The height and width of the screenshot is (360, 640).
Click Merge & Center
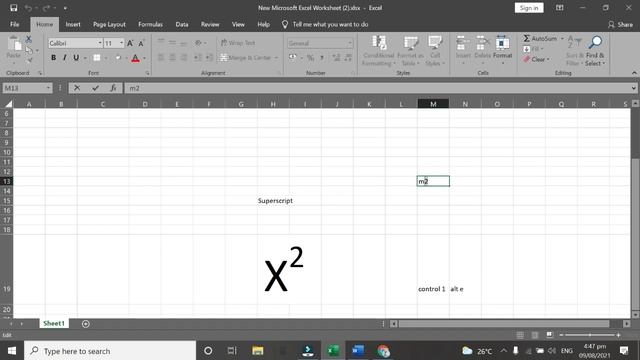click(246, 58)
